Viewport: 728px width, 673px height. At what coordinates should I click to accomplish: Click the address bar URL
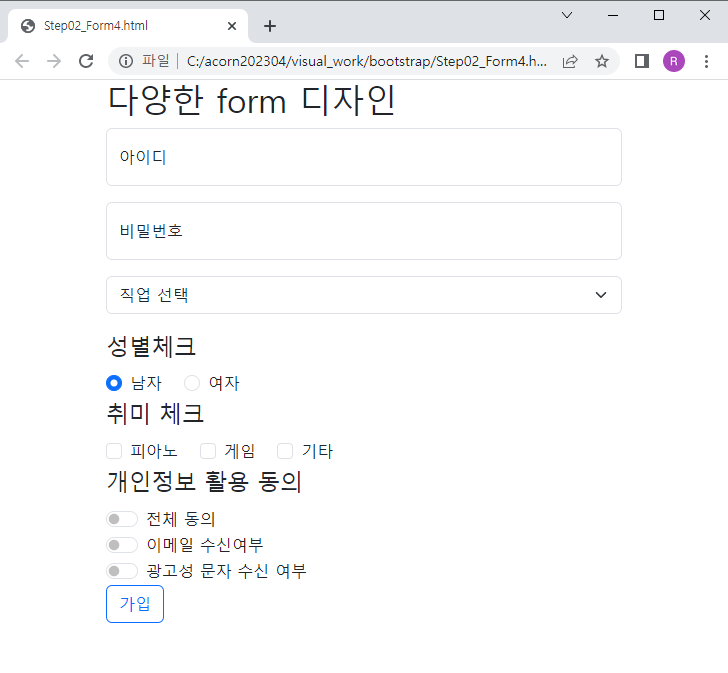pyautogui.click(x=367, y=61)
